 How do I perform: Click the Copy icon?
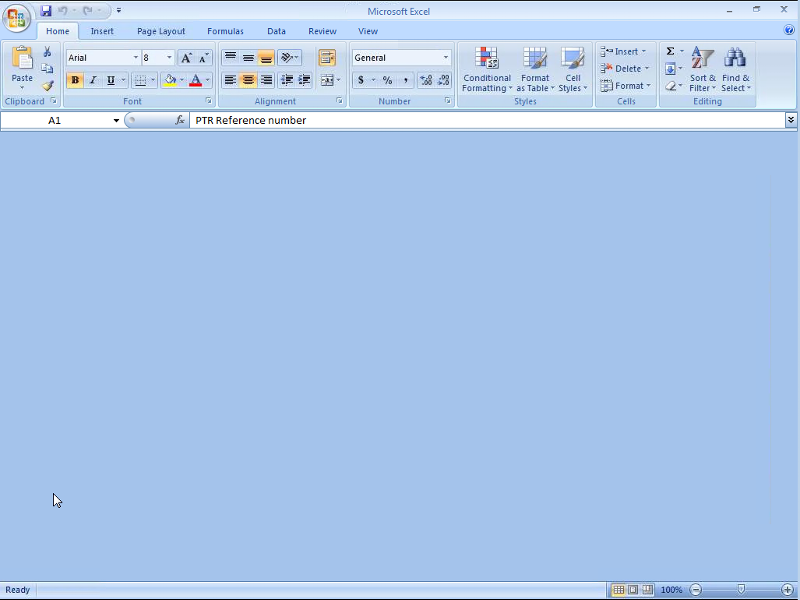tap(47, 68)
